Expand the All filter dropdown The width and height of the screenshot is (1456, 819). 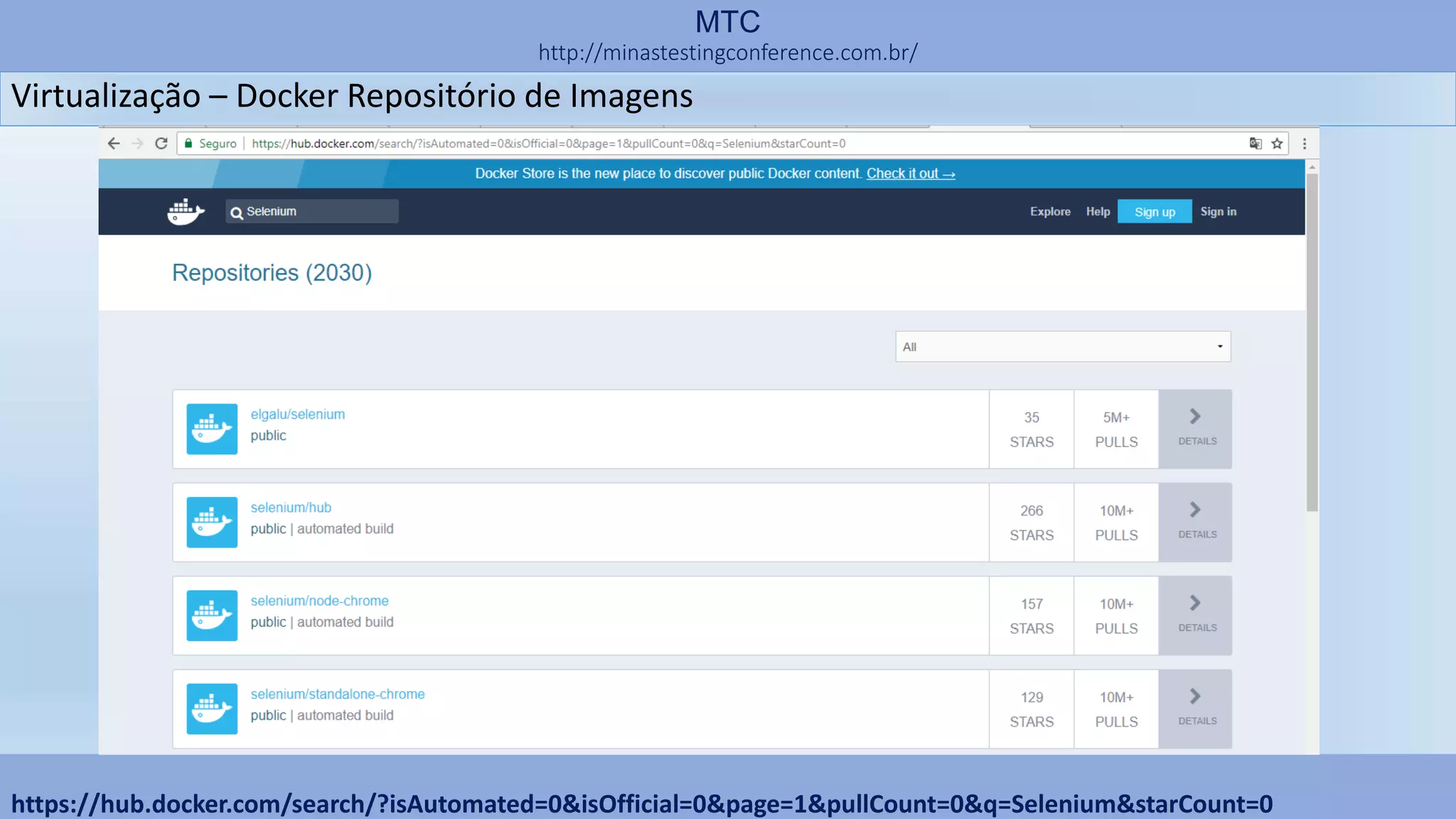pyautogui.click(x=1063, y=346)
